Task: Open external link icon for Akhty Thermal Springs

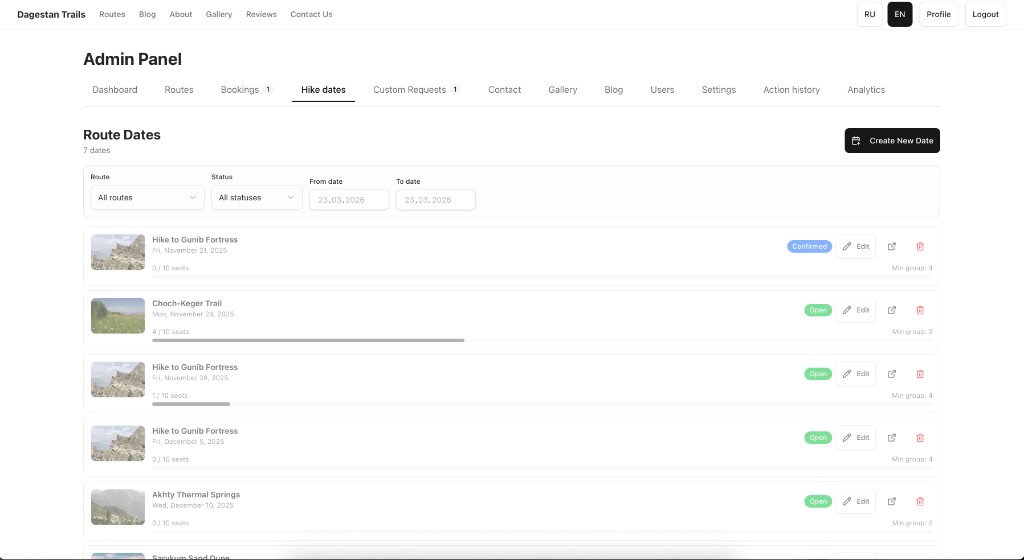Action: (x=892, y=501)
